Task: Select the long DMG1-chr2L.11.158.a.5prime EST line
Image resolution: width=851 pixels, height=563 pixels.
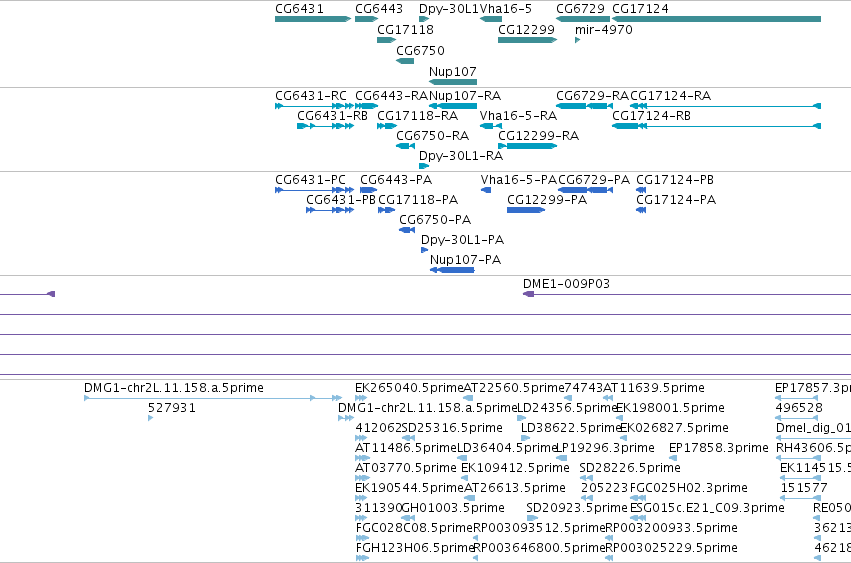Action: (213, 398)
